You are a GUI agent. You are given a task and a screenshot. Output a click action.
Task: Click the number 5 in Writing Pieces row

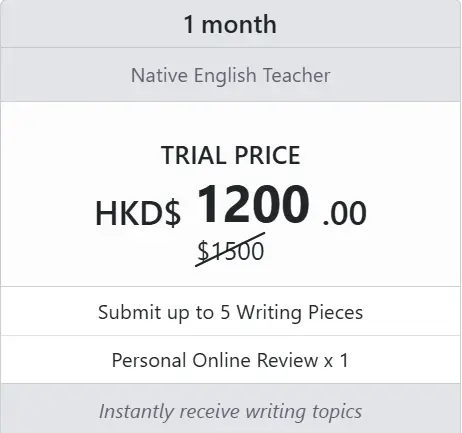click(225, 312)
